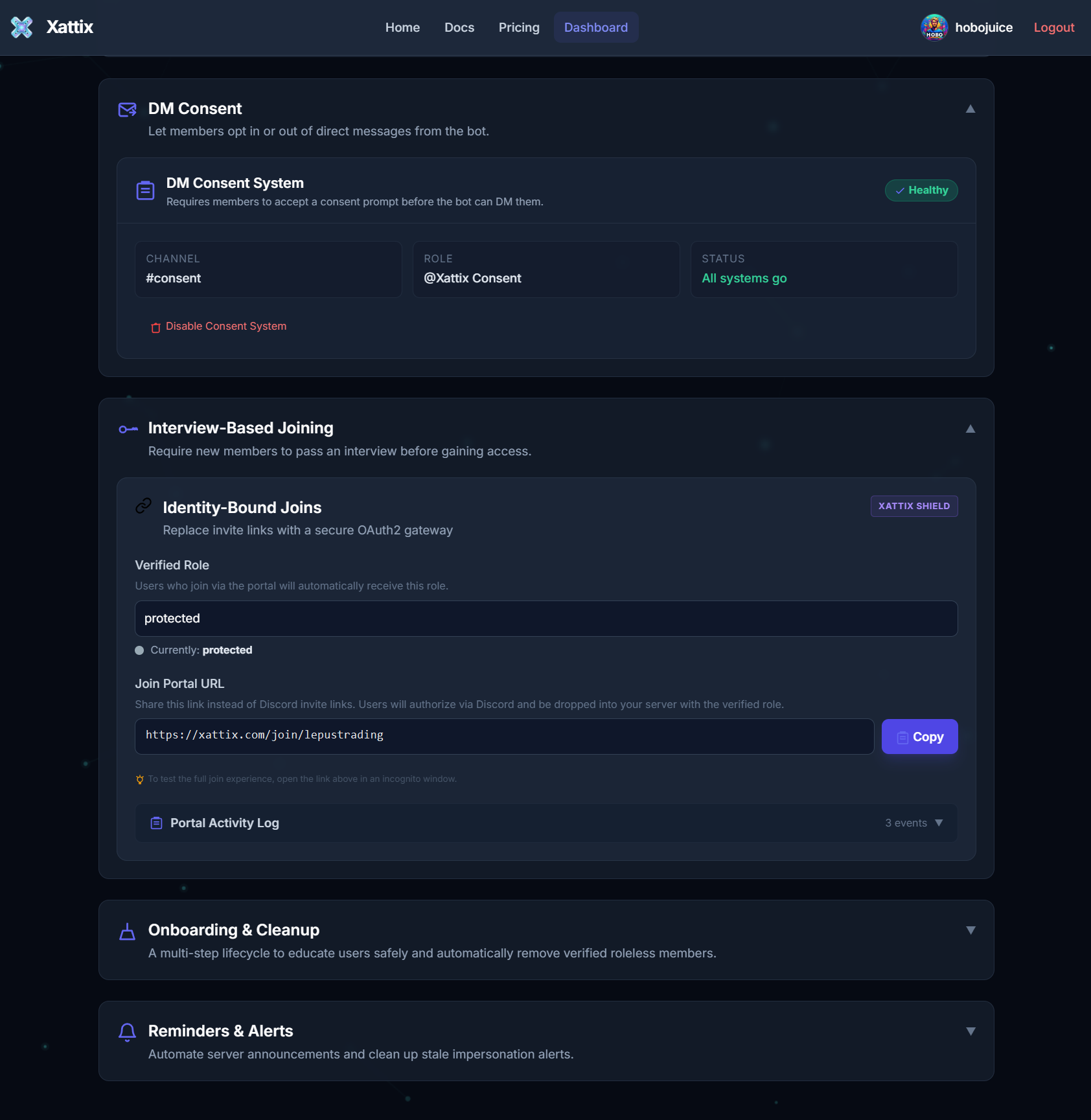Open the Docs page
The height and width of the screenshot is (1120, 1091).
click(459, 27)
